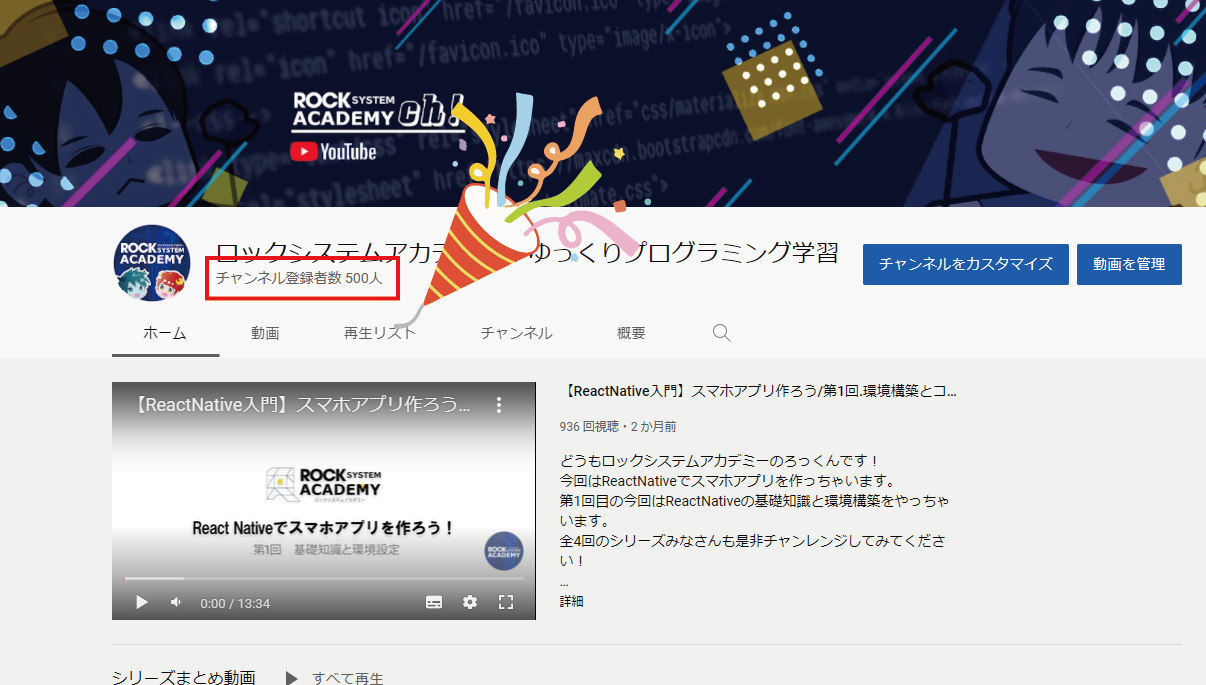
Task: View the 概要 tab
Action: click(x=631, y=333)
